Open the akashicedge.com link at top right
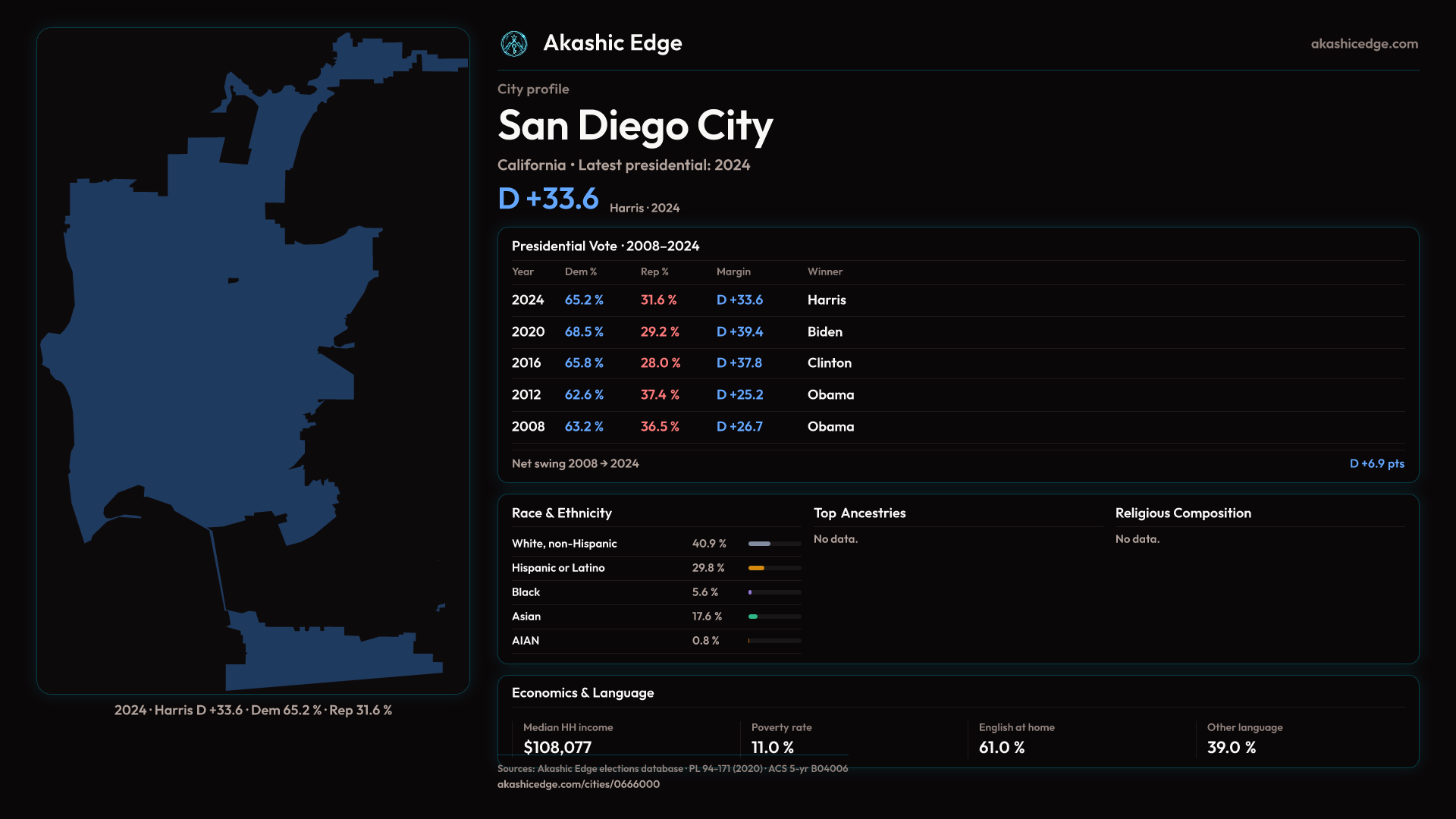 (1363, 44)
